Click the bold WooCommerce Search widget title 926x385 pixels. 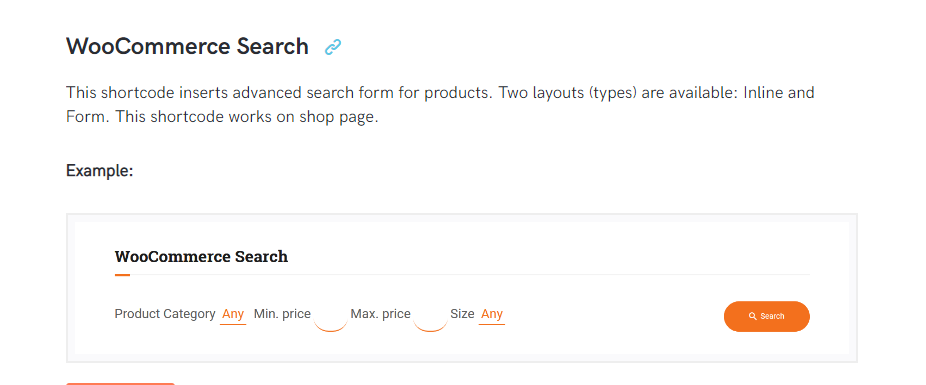(201, 257)
